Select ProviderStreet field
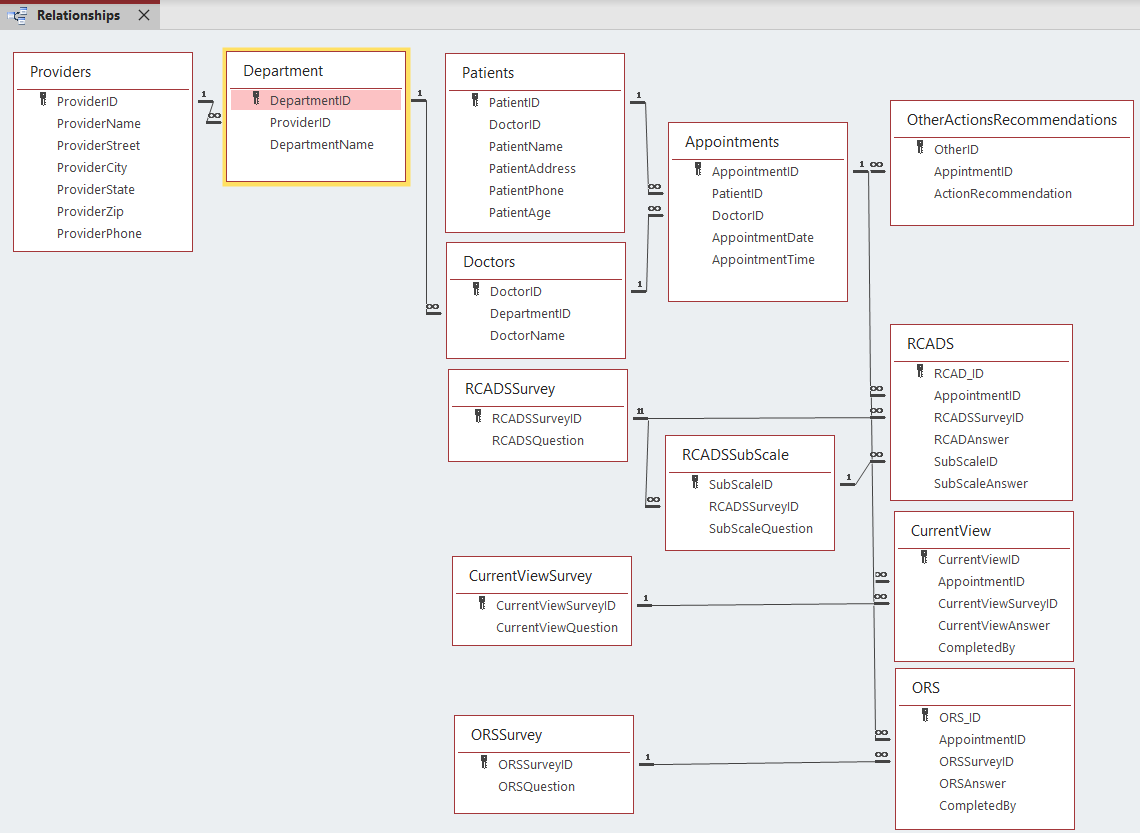The image size is (1140, 833). coord(98,145)
